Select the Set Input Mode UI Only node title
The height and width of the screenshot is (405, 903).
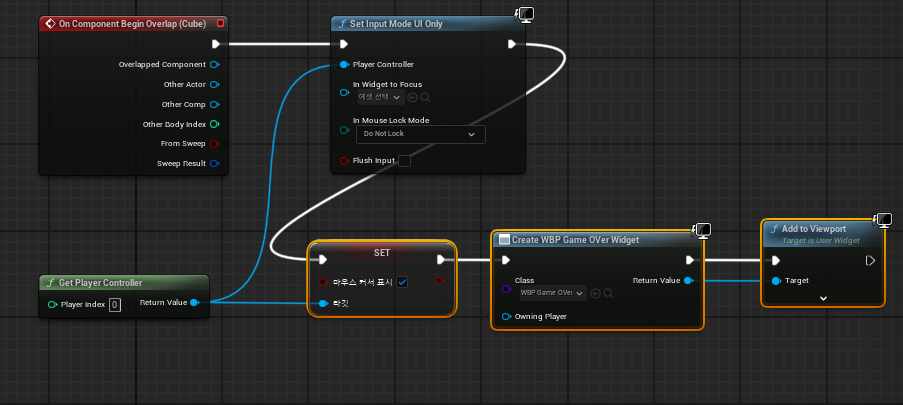pos(396,24)
